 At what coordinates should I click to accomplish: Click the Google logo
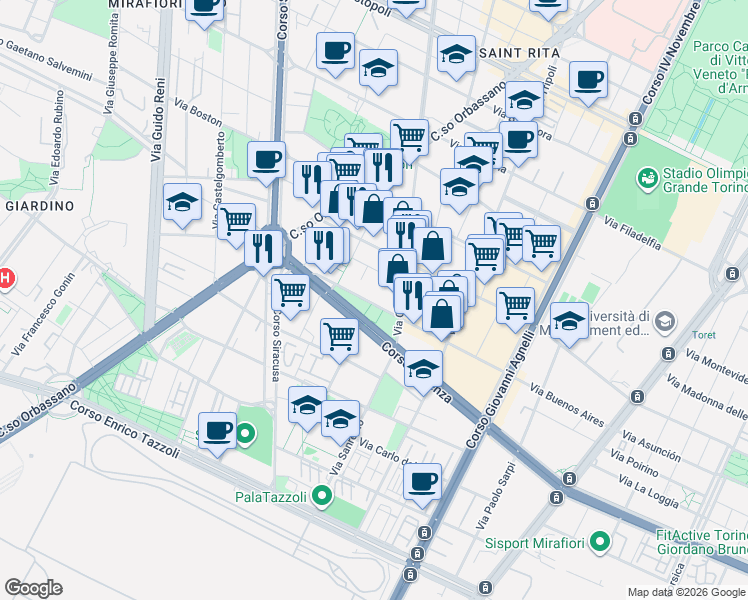(x=33, y=588)
